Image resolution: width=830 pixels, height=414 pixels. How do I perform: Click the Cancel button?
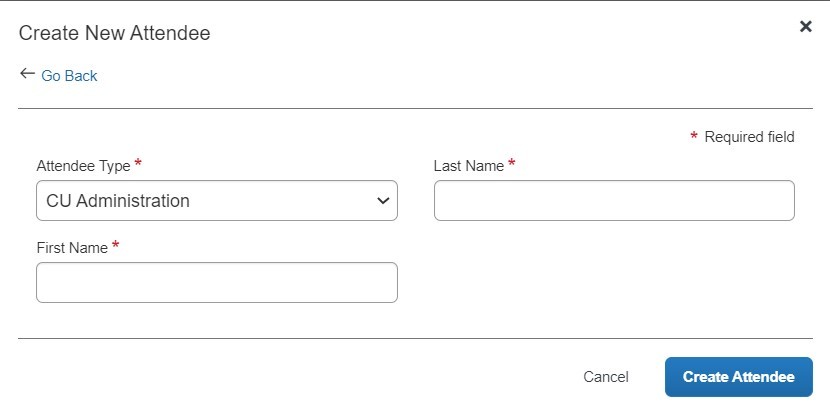606,377
